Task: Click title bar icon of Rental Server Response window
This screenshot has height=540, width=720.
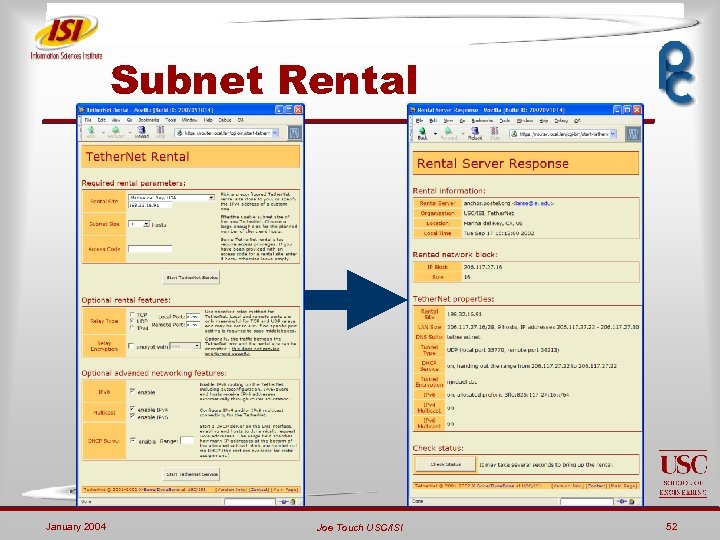Action: pos(412,110)
